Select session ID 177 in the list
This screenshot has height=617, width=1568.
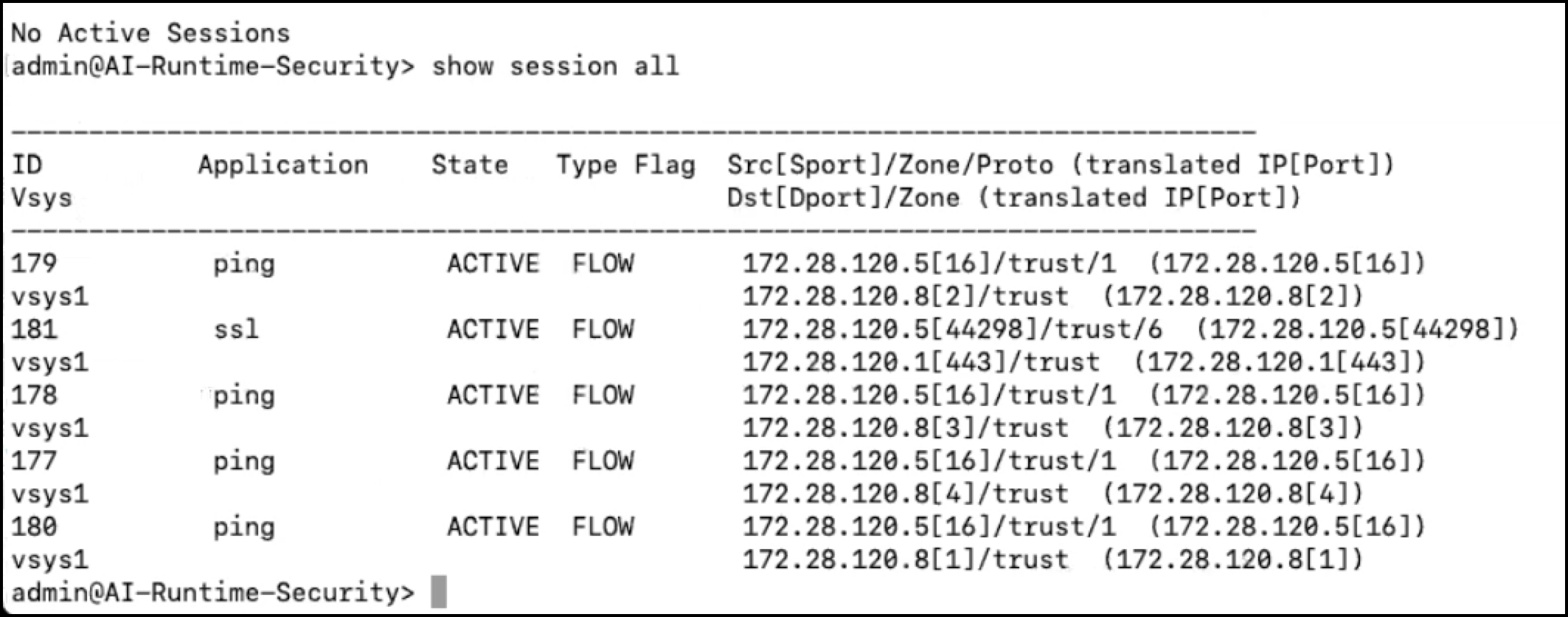[x=34, y=461]
